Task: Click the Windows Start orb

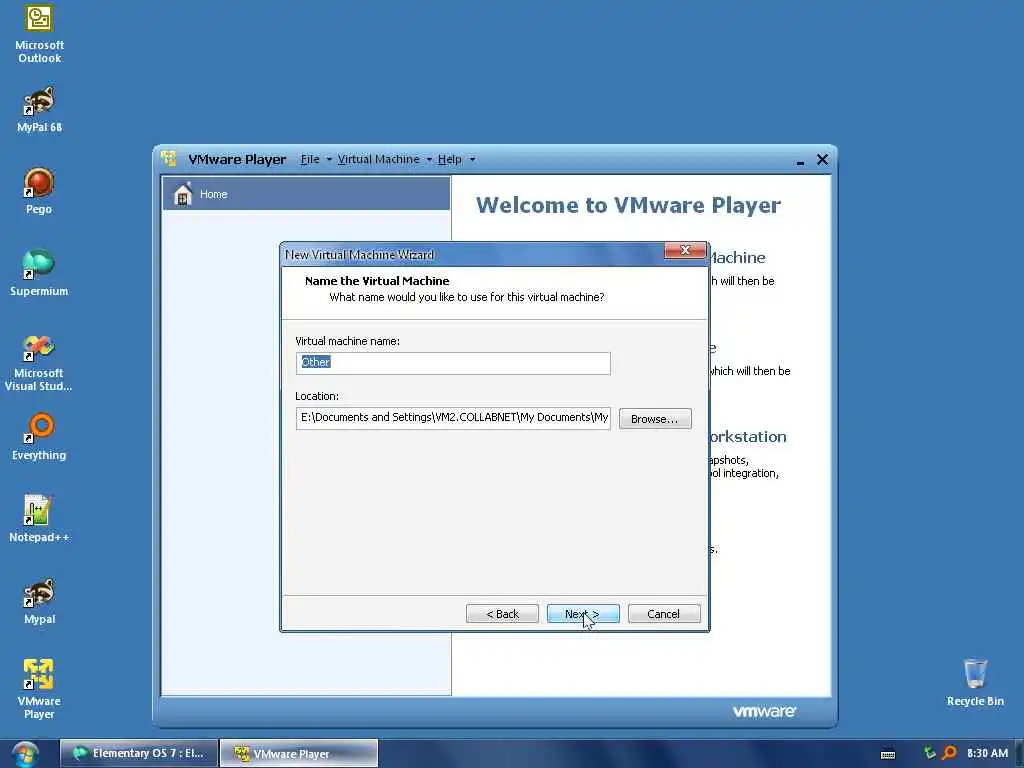Action: (25, 754)
